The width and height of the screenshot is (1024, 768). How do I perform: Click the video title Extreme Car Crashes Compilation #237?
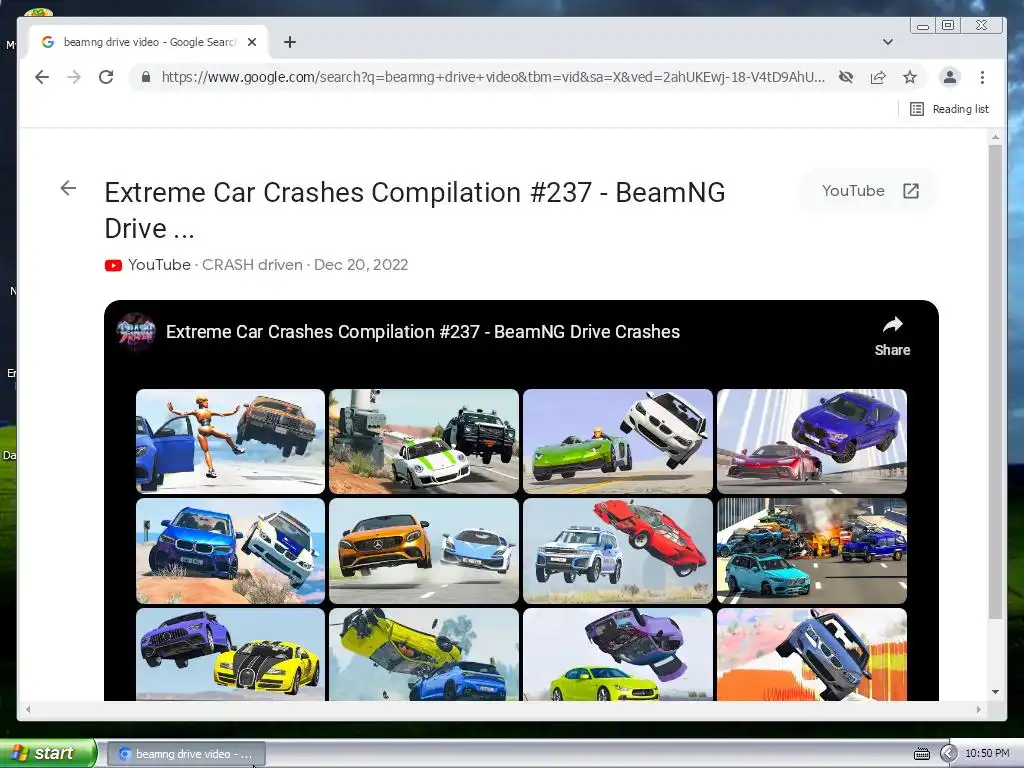pyautogui.click(x=415, y=210)
